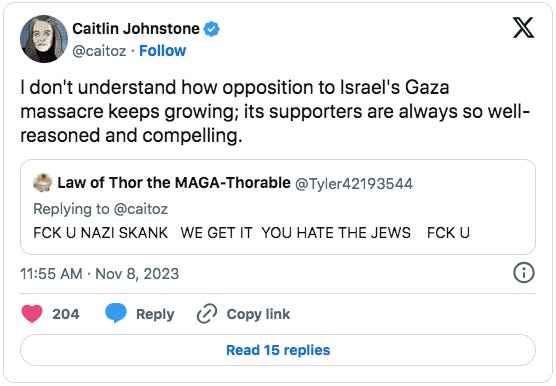The height and width of the screenshot is (386, 556).
Task: Click the Replying to @caitoz mention
Action: pyautogui.click(x=141, y=209)
